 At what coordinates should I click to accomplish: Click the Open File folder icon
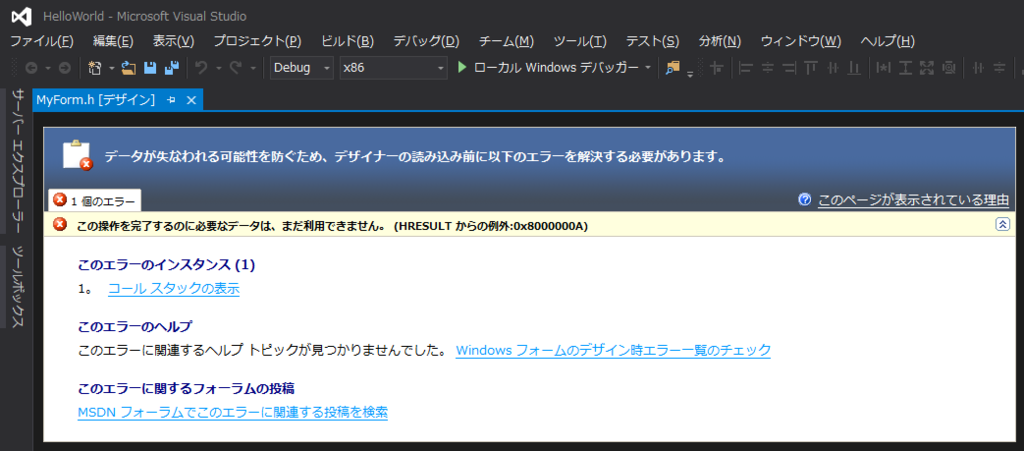click(129, 67)
